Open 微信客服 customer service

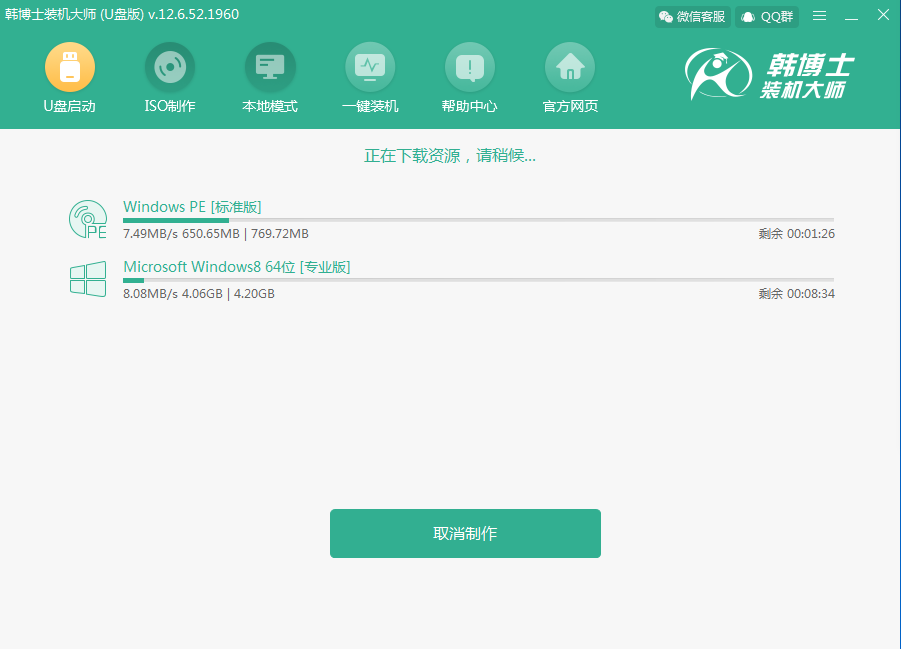pyautogui.click(x=692, y=16)
